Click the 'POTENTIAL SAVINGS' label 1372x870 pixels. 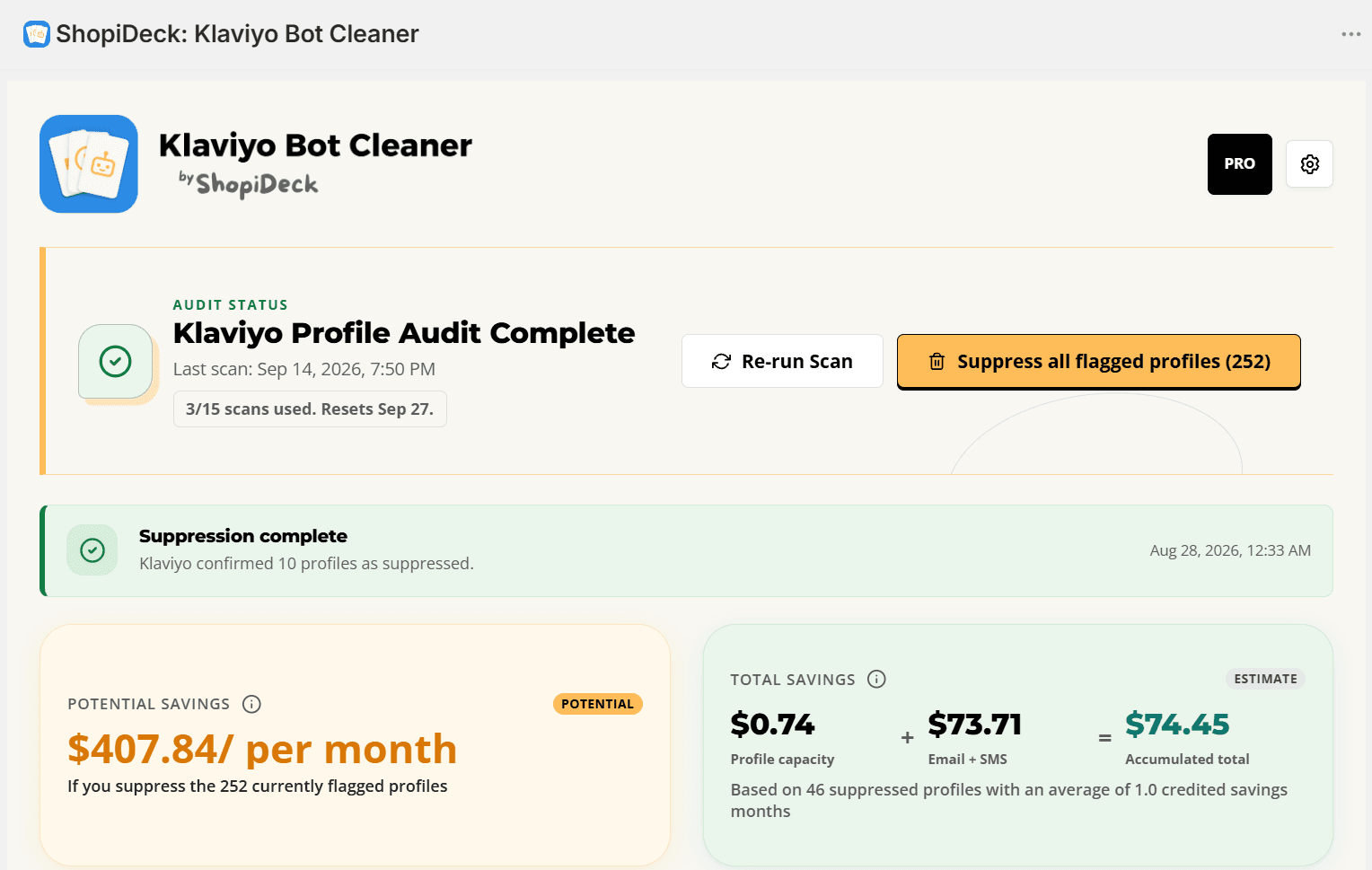[x=149, y=705]
